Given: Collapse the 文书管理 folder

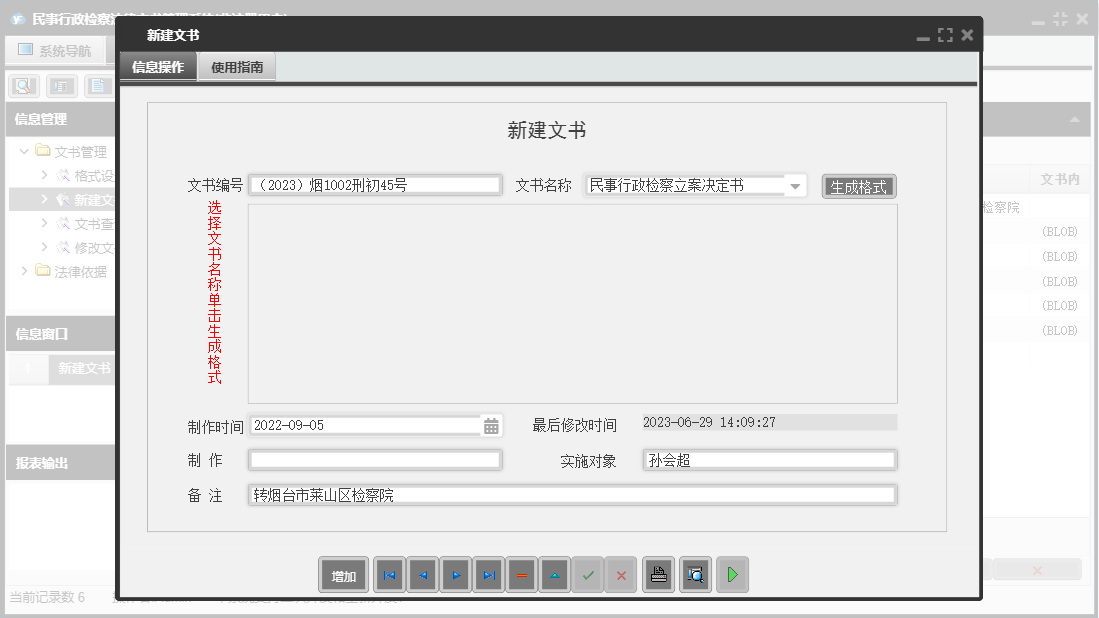Looking at the screenshot, I should coord(22,152).
